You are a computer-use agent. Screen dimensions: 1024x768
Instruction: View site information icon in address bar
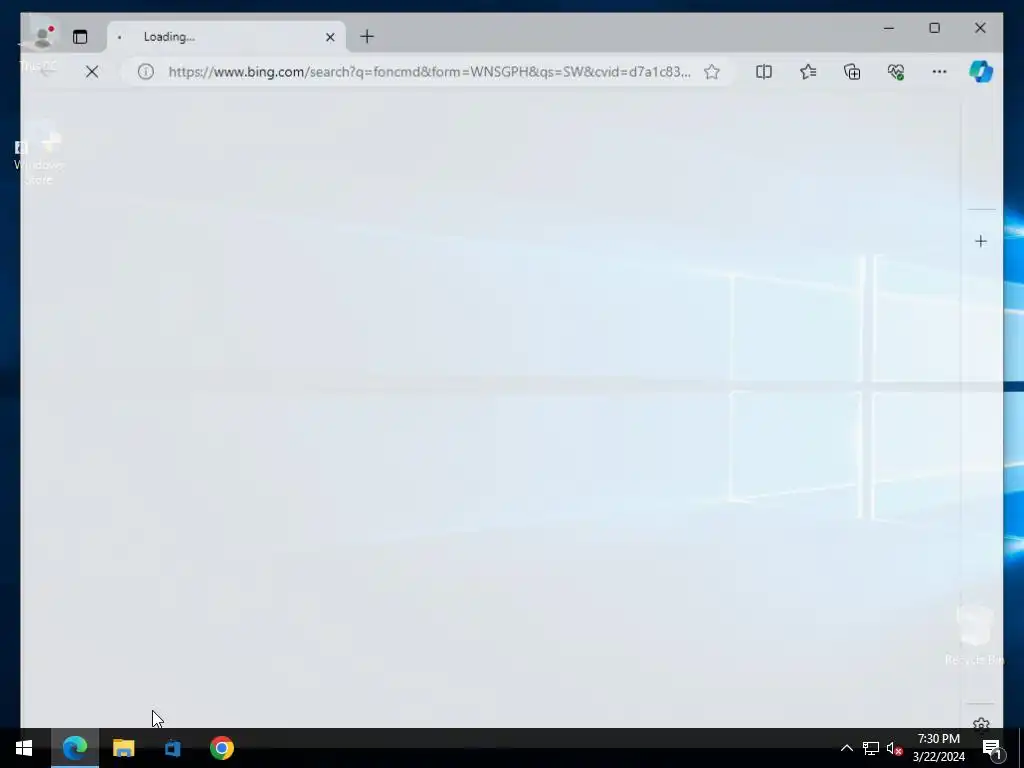point(146,72)
